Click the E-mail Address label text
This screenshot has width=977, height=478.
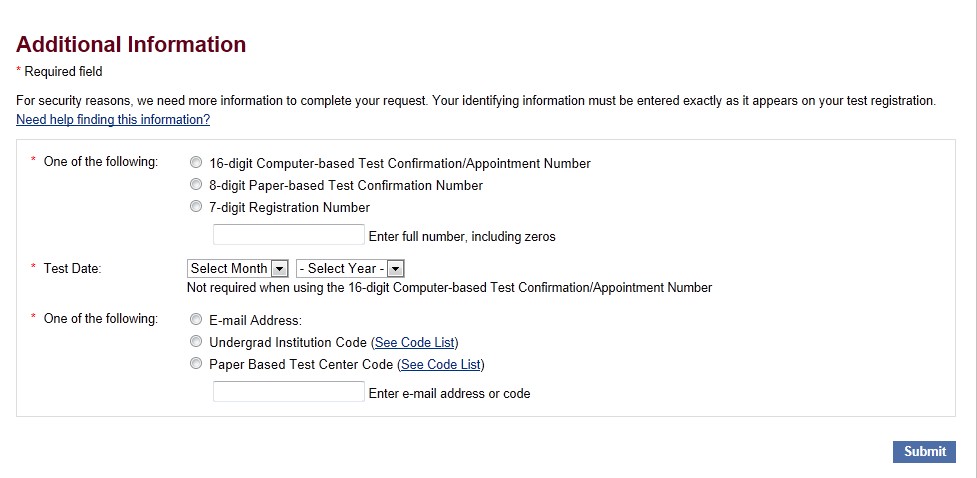(255, 320)
